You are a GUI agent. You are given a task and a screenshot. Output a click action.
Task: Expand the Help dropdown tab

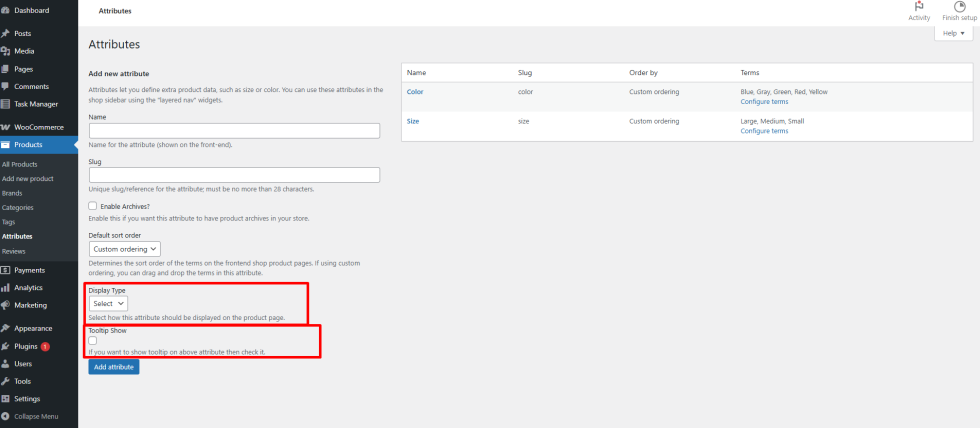click(954, 34)
